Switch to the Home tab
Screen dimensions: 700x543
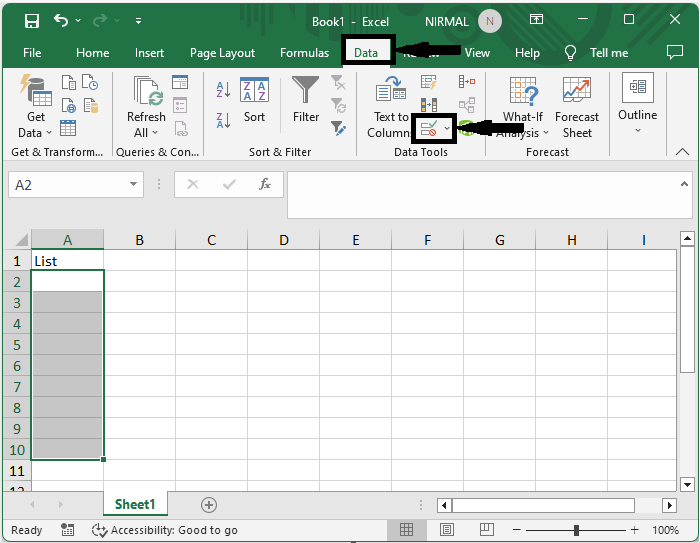tap(92, 53)
